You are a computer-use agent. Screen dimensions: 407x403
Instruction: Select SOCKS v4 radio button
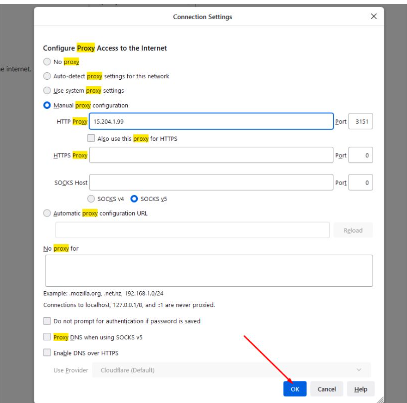click(91, 199)
